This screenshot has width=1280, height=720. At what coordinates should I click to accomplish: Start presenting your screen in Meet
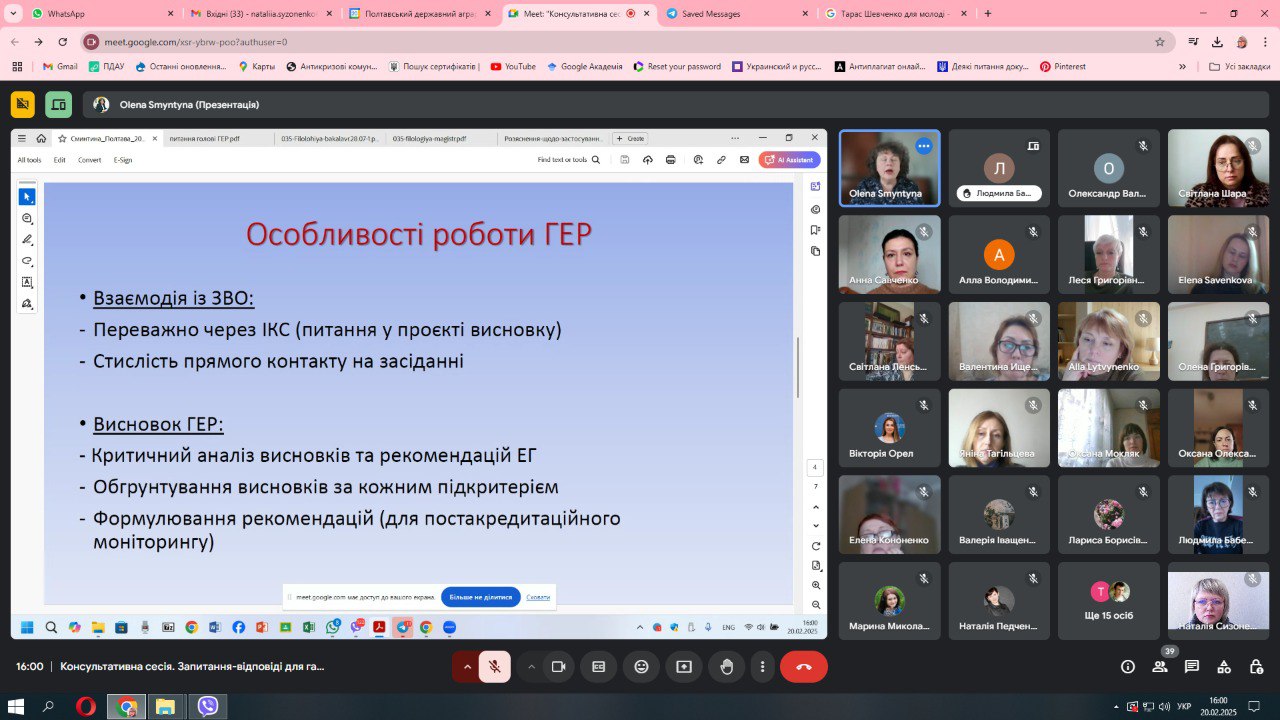(684, 667)
